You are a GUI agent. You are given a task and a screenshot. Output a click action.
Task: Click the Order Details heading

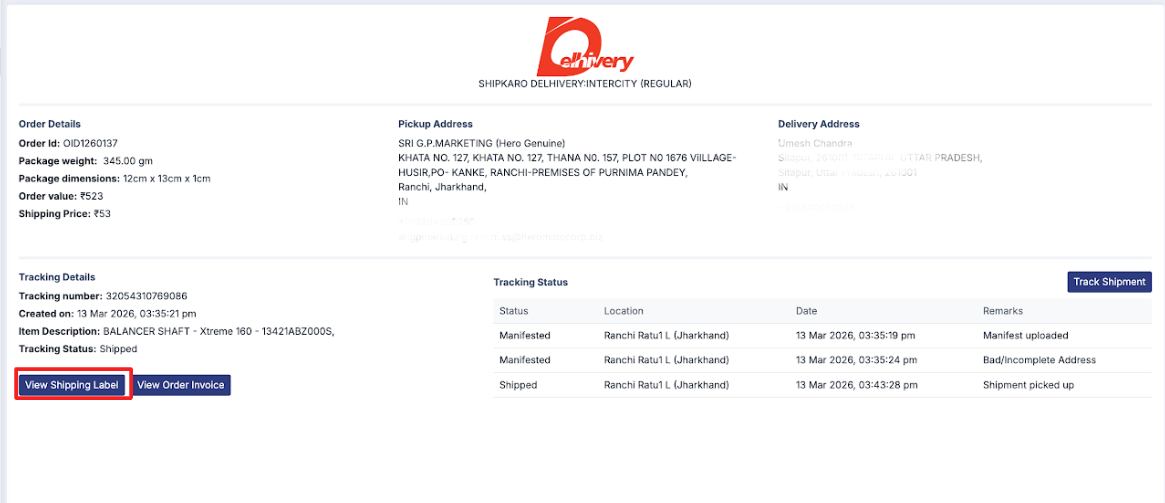click(50, 124)
